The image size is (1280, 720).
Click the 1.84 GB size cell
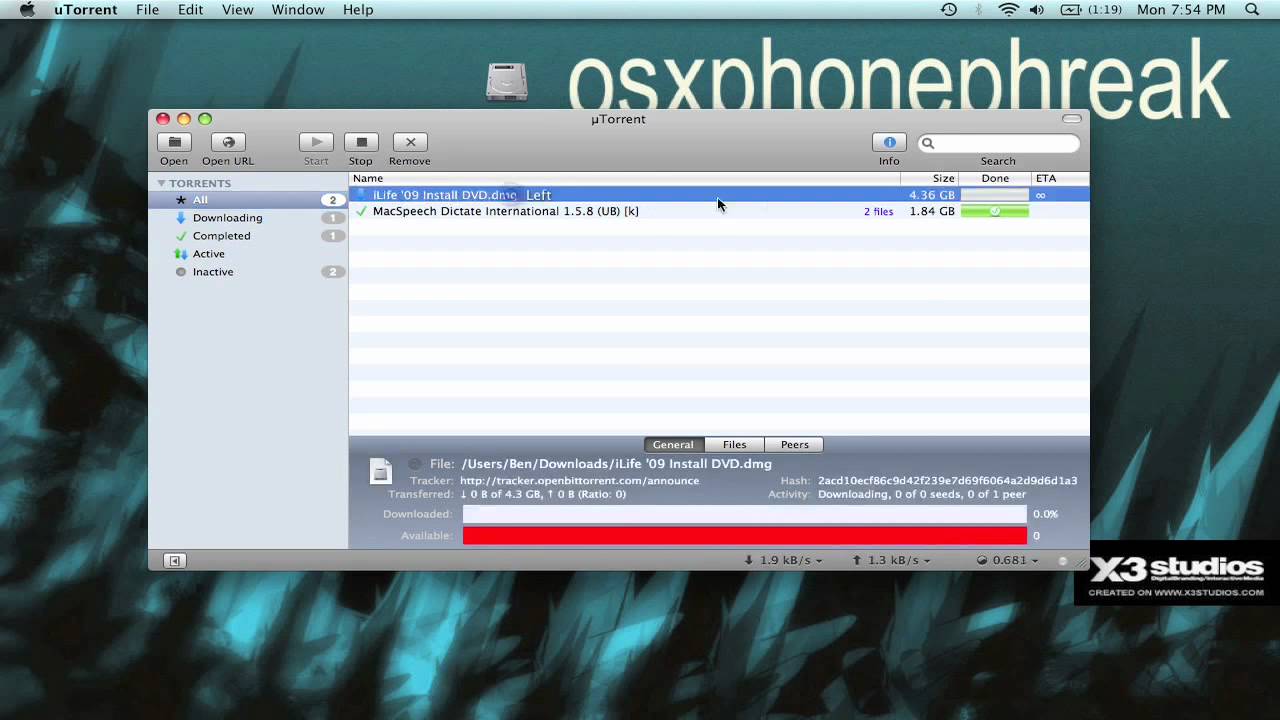tap(932, 211)
